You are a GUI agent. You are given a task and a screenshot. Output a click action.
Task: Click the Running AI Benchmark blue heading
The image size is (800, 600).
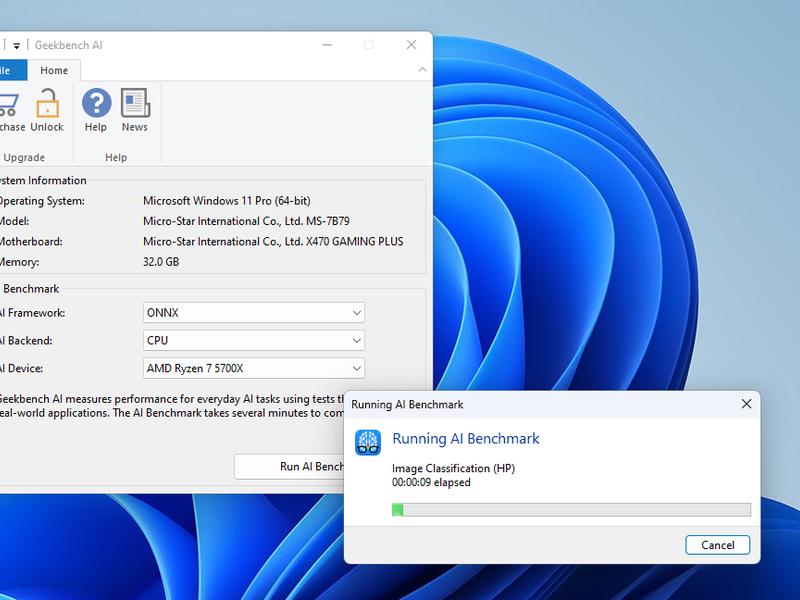coord(466,439)
